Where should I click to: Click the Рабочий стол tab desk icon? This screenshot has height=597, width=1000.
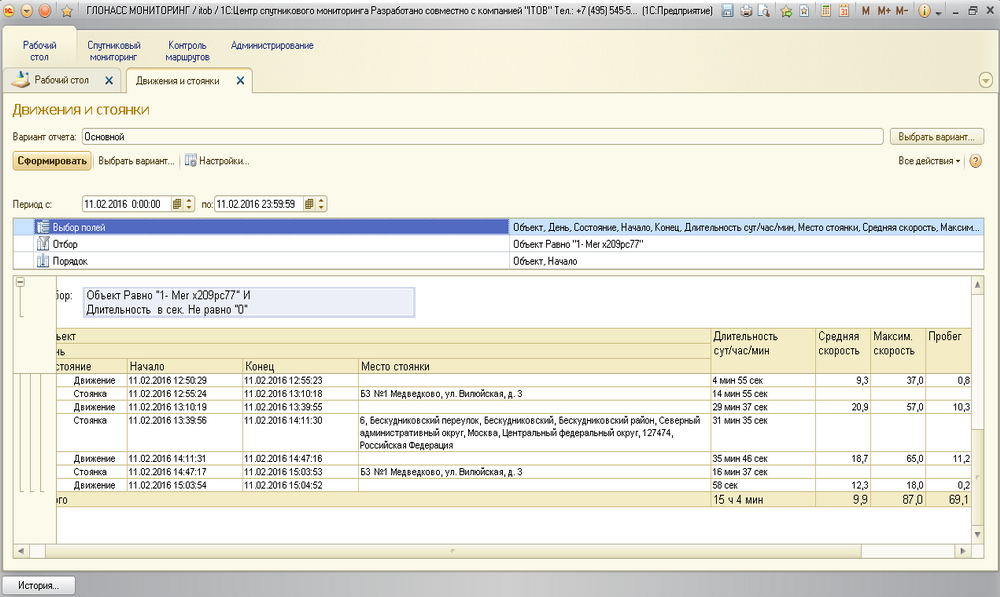tap(20, 80)
